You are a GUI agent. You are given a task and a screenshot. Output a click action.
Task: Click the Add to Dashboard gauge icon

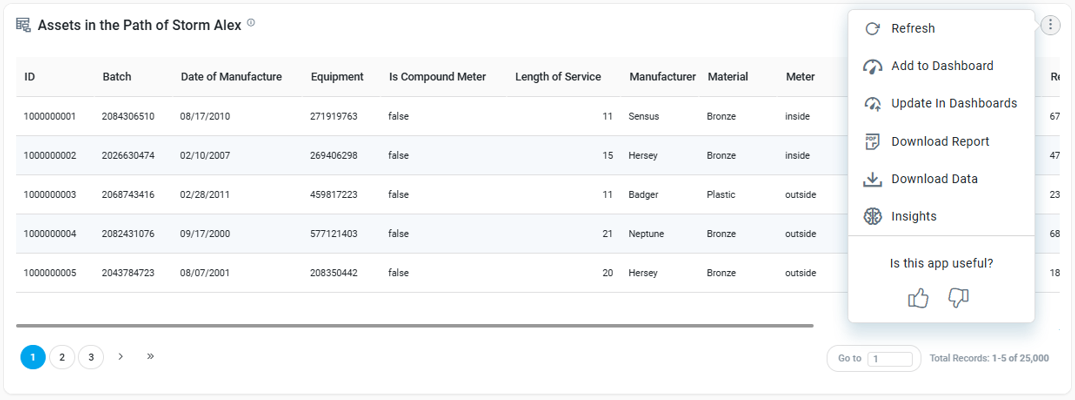click(x=872, y=66)
